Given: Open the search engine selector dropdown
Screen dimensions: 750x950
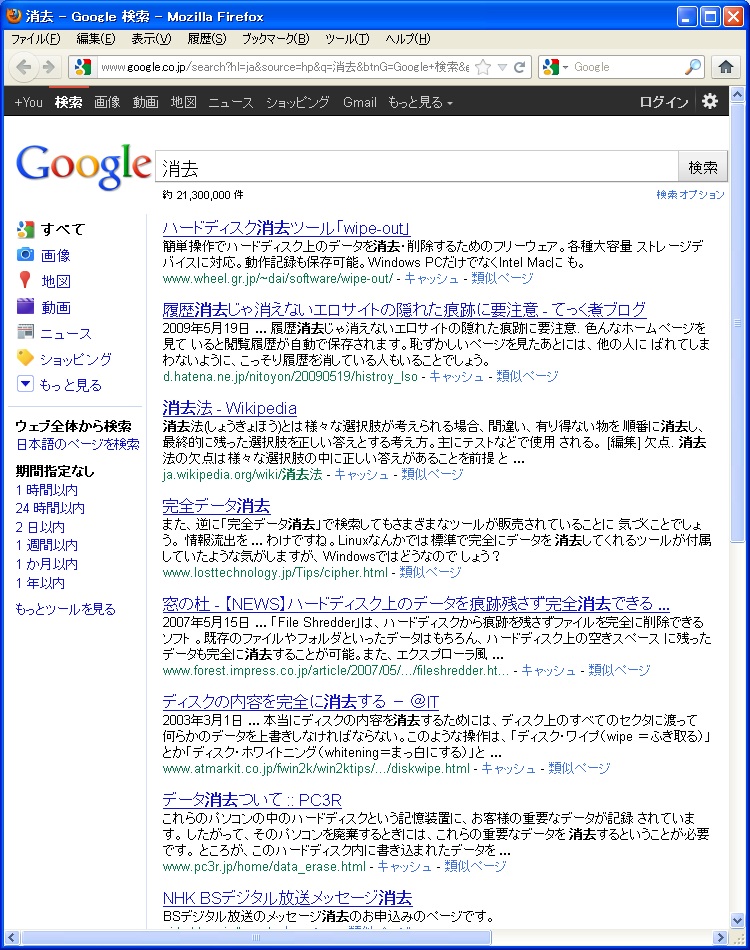Looking at the screenshot, I should tap(556, 67).
